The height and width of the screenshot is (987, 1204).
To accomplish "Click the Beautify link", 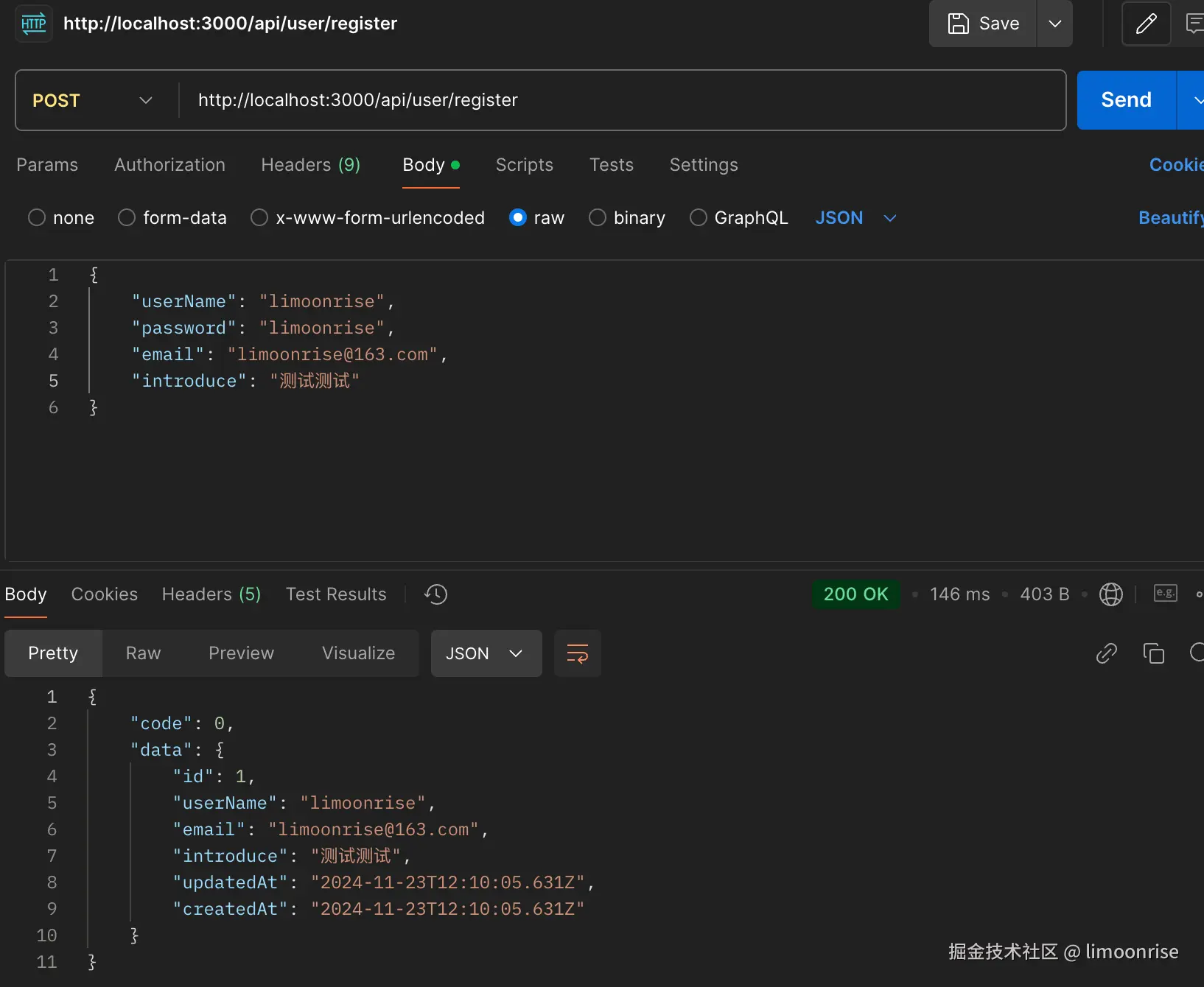I will click(x=1170, y=218).
